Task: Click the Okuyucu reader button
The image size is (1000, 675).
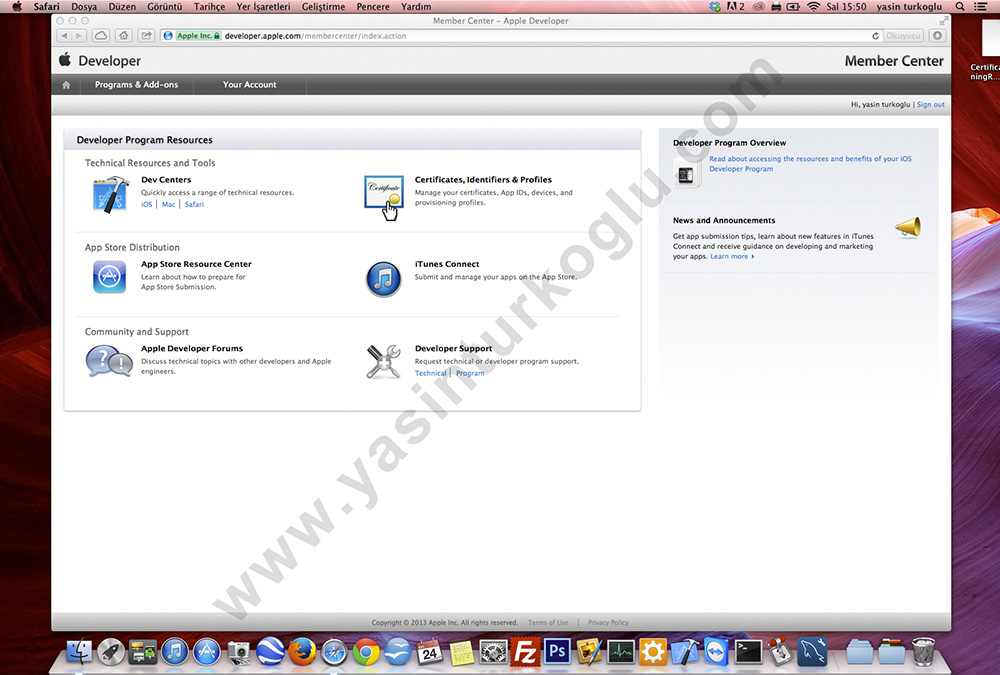Action: pyautogui.click(x=903, y=36)
